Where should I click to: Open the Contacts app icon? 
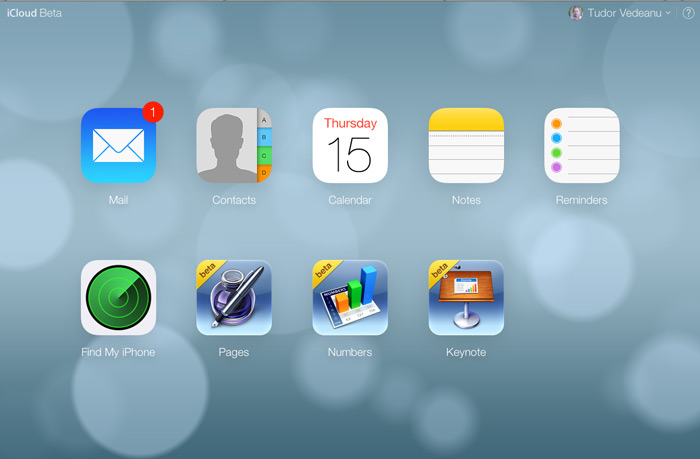234,146
